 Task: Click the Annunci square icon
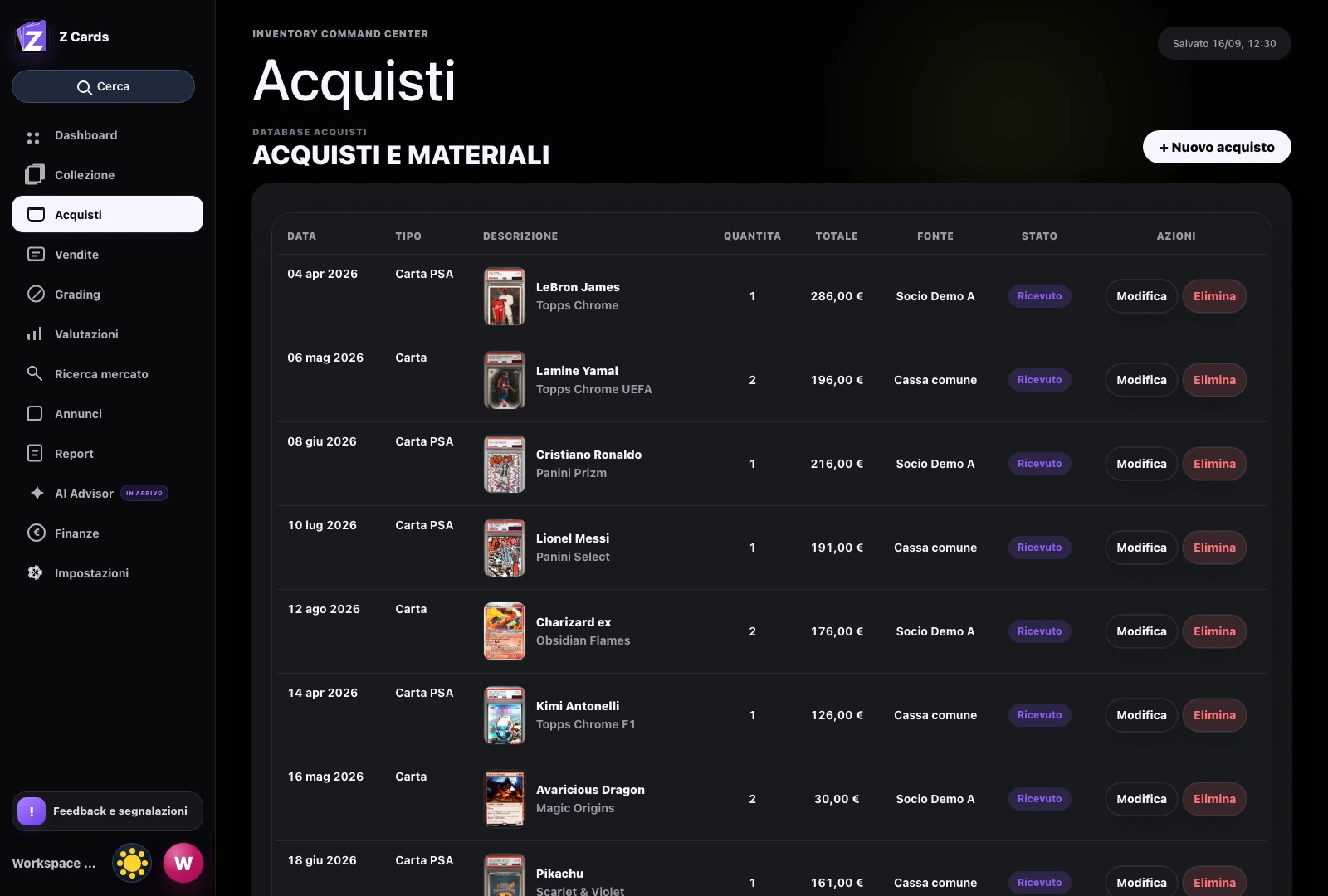tap(35, 413)
